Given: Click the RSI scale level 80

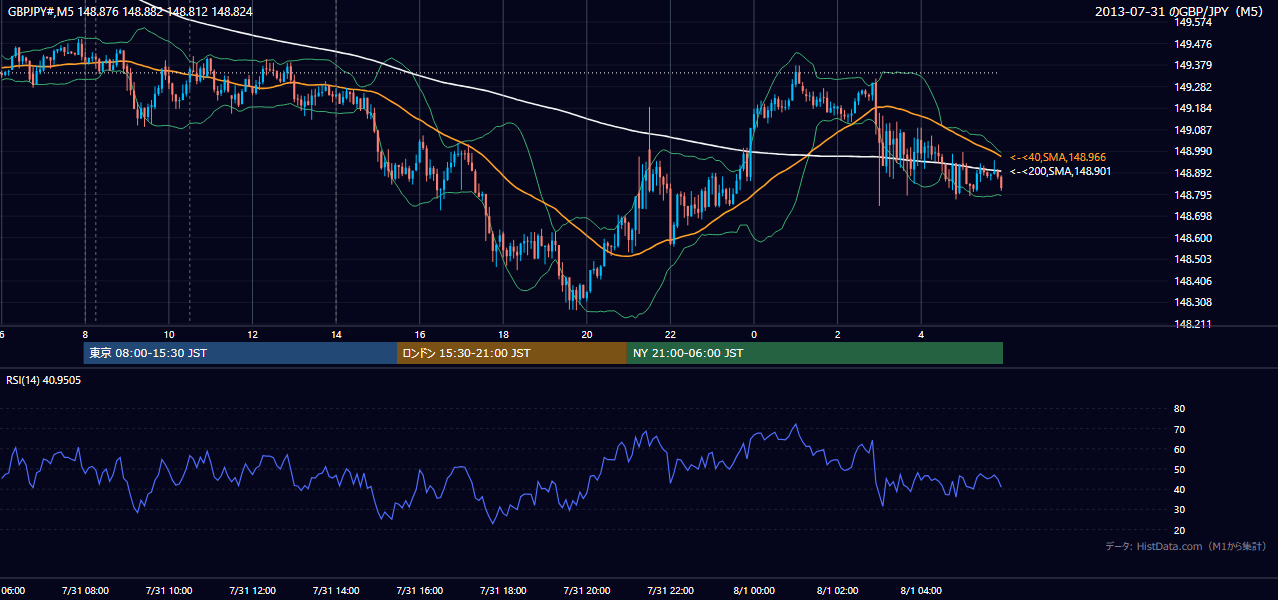Looking at the screenshot, I should (x=1180, y=409).
